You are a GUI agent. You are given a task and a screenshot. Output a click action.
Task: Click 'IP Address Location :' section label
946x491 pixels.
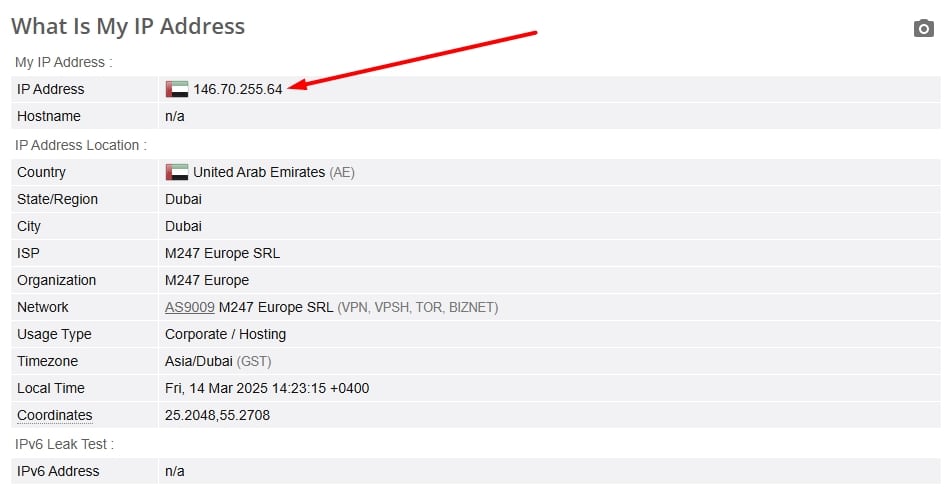(81, 145)
